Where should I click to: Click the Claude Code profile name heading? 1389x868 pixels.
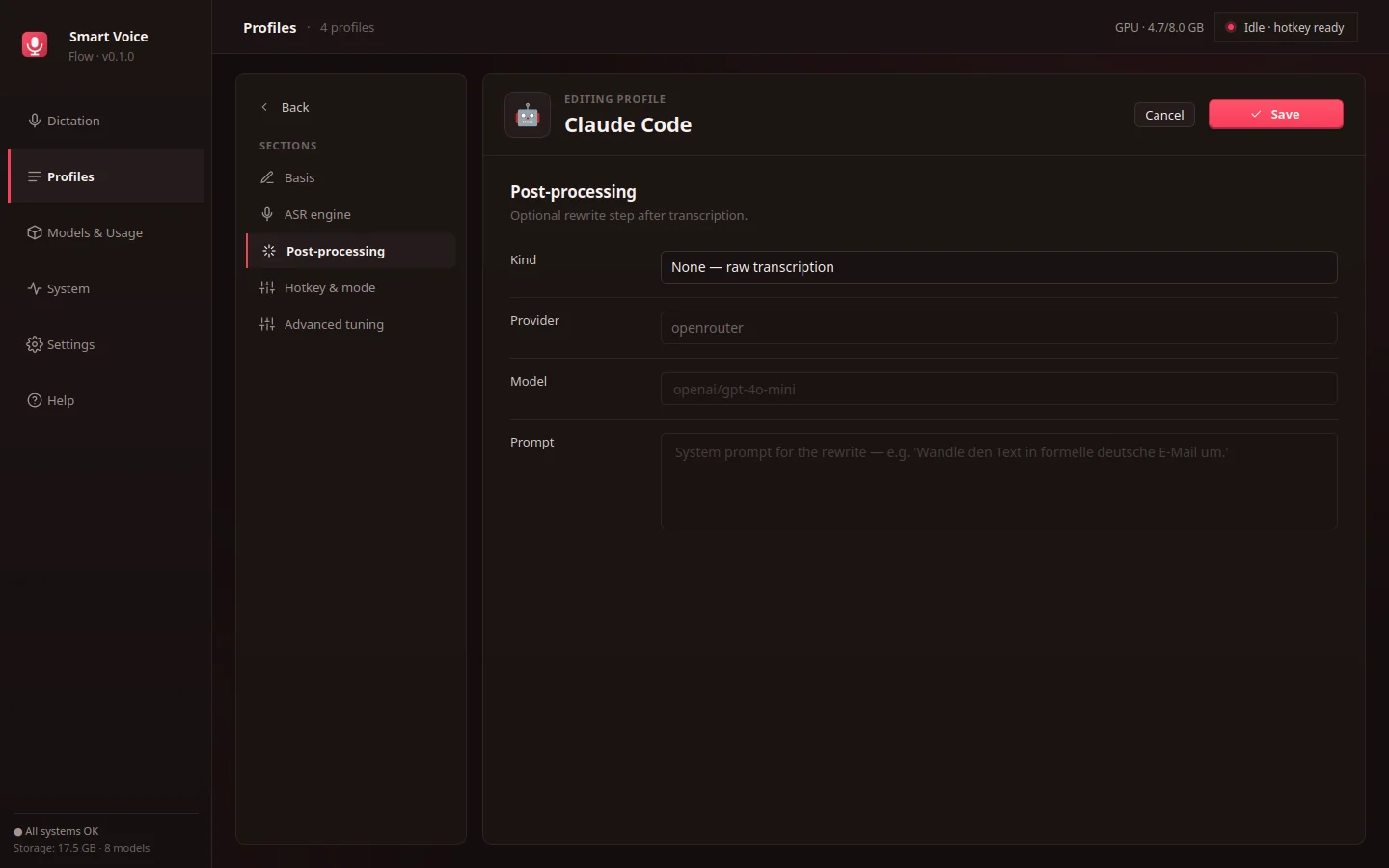point(628,124)
